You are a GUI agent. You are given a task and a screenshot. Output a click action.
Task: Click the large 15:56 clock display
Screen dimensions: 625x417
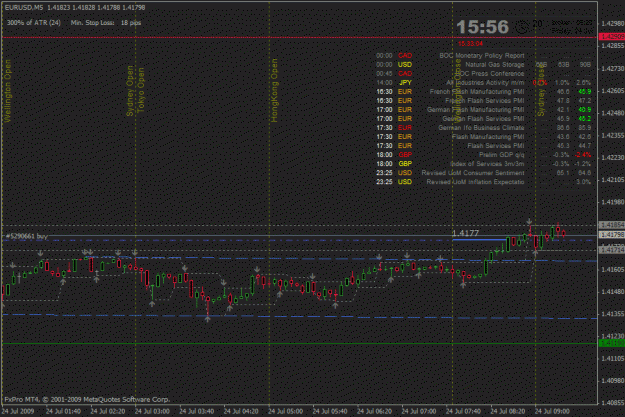click(482, 27)
